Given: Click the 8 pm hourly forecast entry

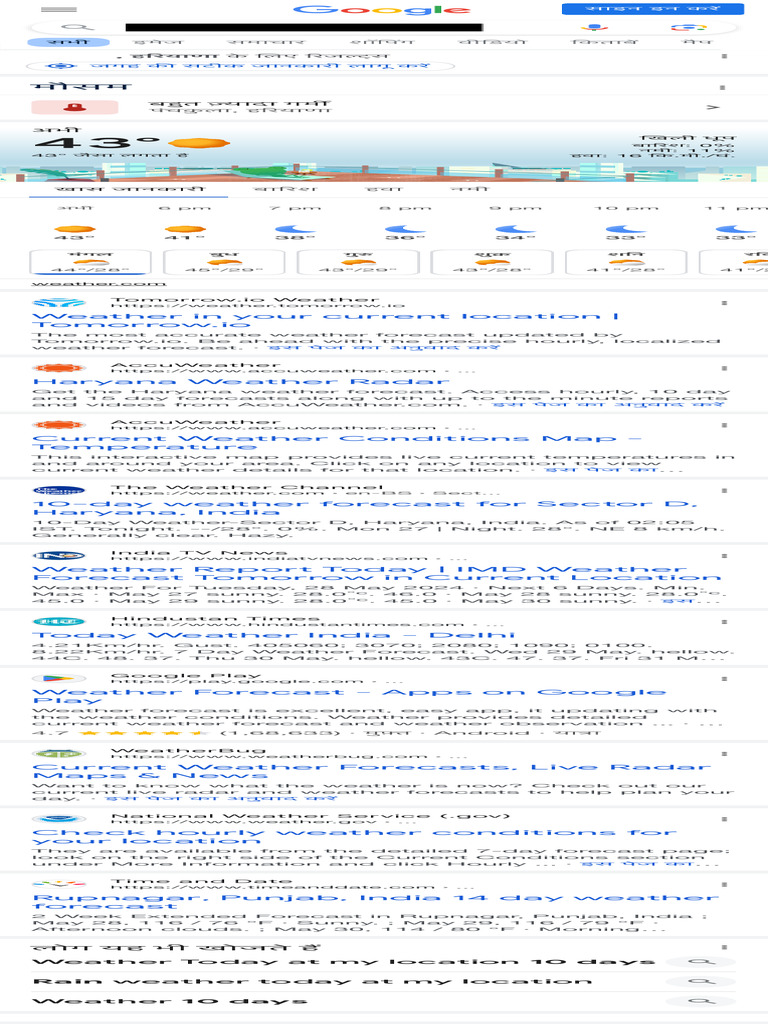Looking at the screenshot, I should (405, 223).
